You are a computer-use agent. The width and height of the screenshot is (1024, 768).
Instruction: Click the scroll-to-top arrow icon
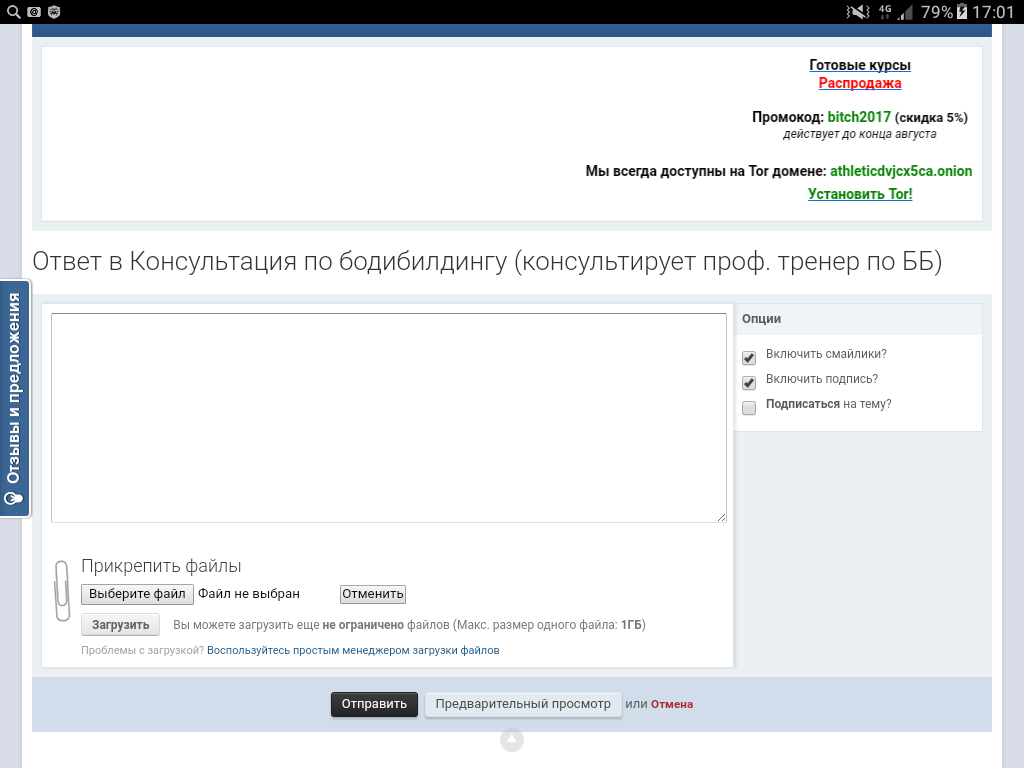[512, 740]
